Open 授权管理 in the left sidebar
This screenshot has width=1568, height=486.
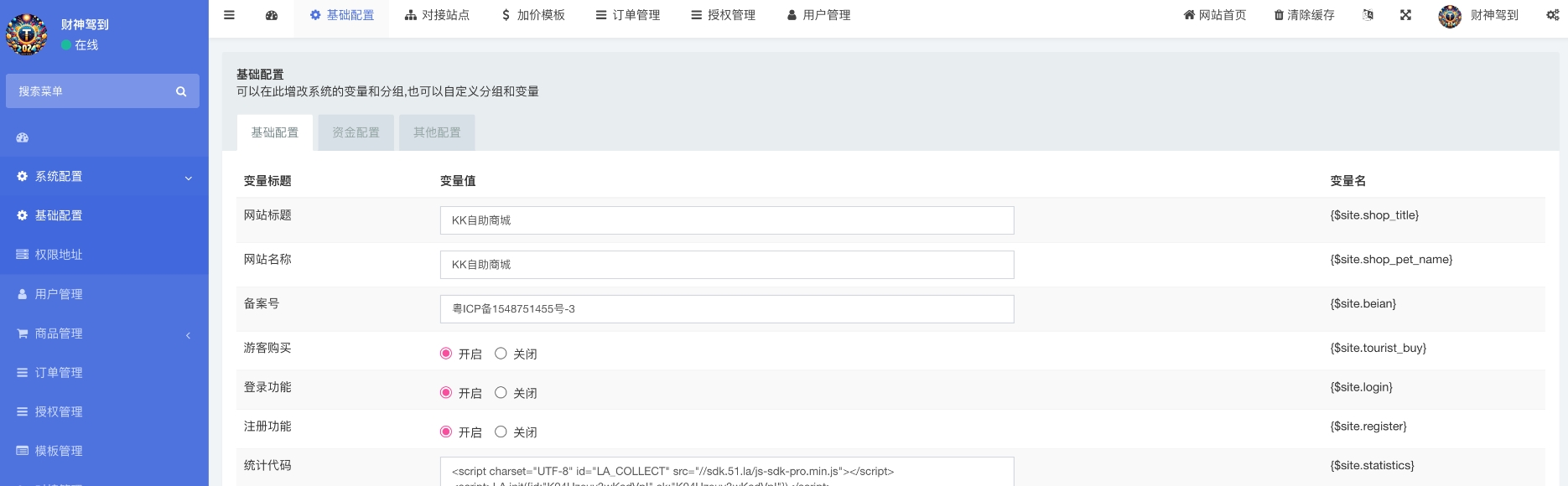pyautogui.click(x=104, y=411)
